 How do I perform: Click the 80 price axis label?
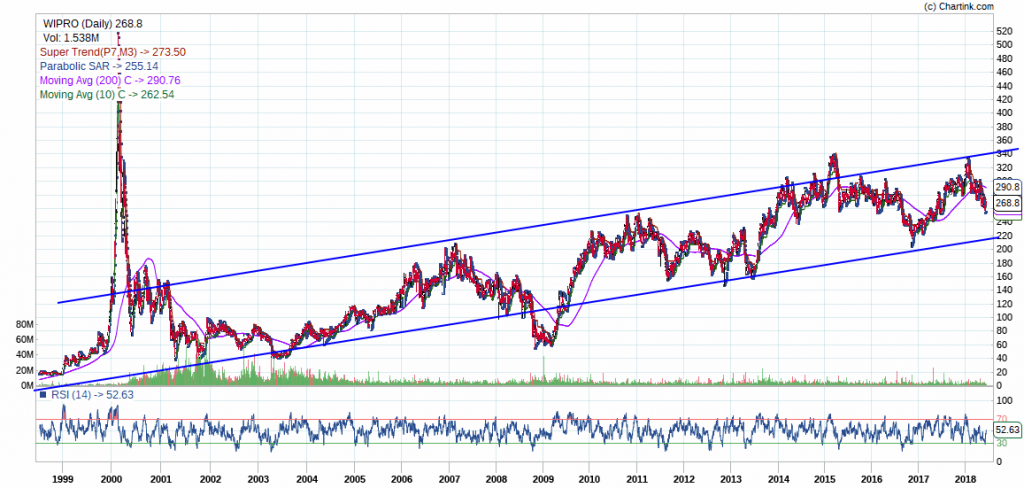(x=1000, y=331)
